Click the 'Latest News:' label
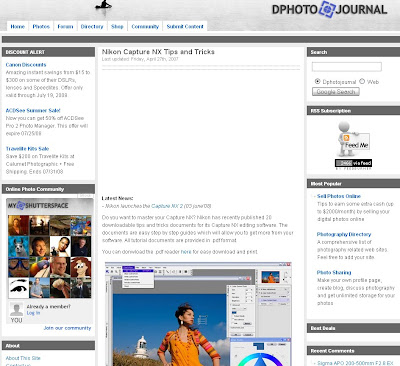This screenshot has width=400, height=366. (x=117, y=198)
